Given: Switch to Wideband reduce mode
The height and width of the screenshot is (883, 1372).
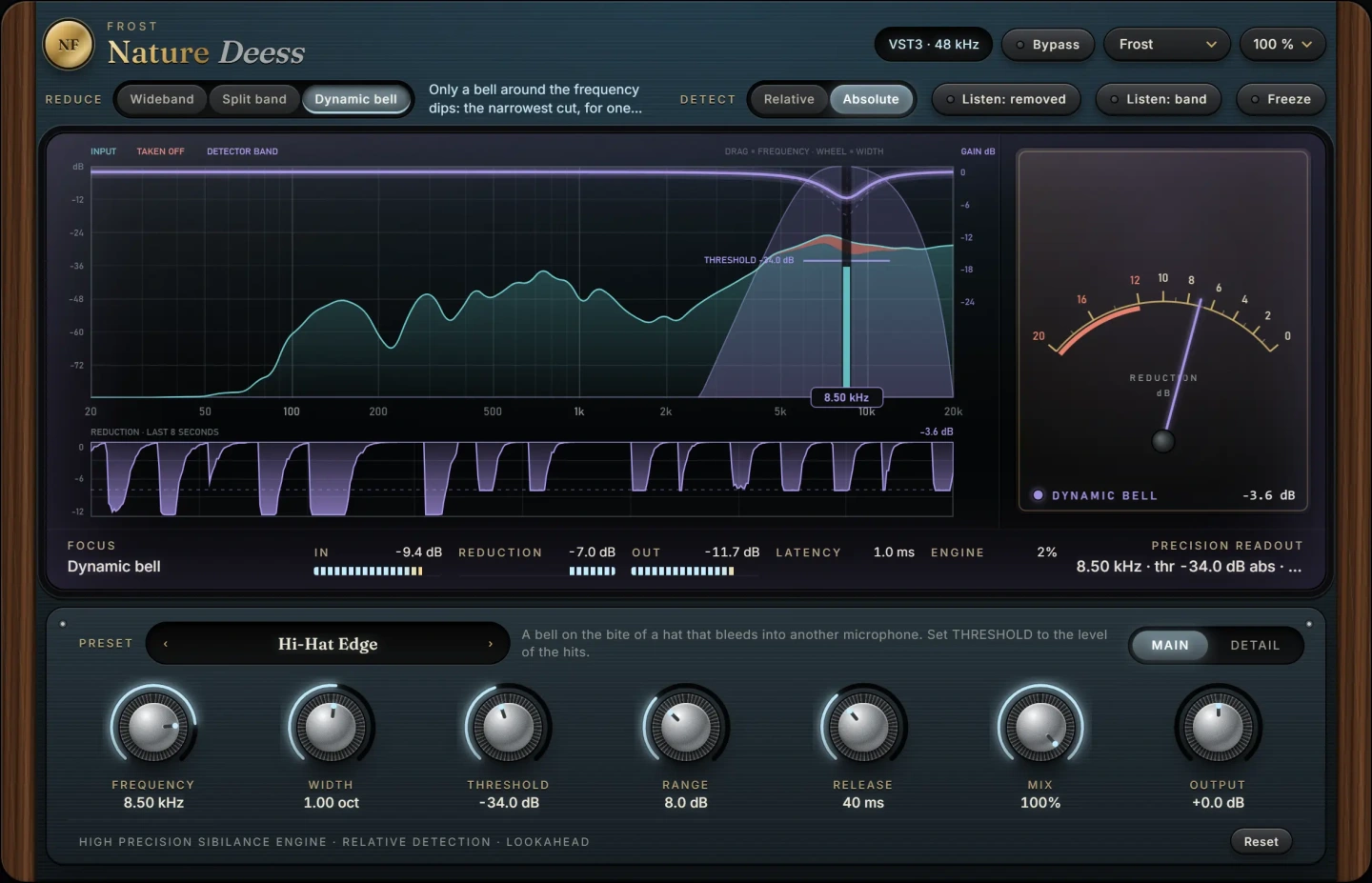Looking at the screenshot, I should [x=162, y=99].
